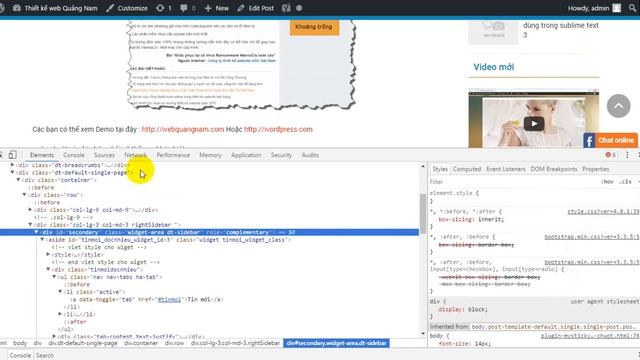640x360 pixels.
Task: Open the updates icon with count 1
Action: click(164, 8)
